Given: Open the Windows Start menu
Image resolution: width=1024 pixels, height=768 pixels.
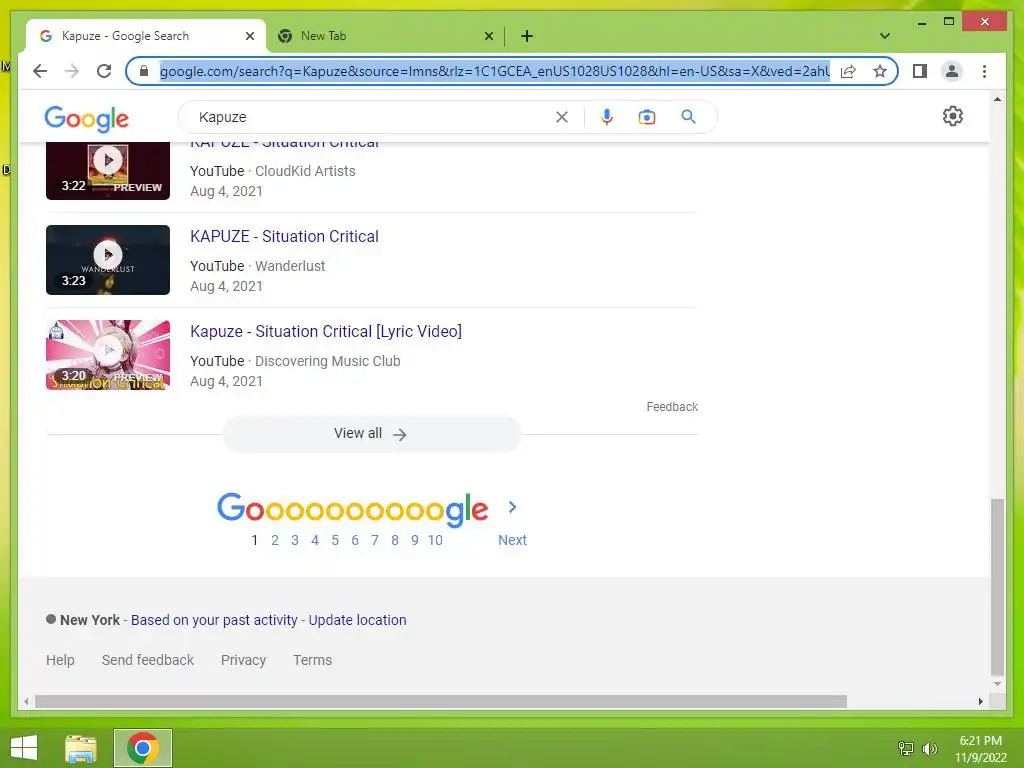Looking at the screenshot, I should [24, 748].
